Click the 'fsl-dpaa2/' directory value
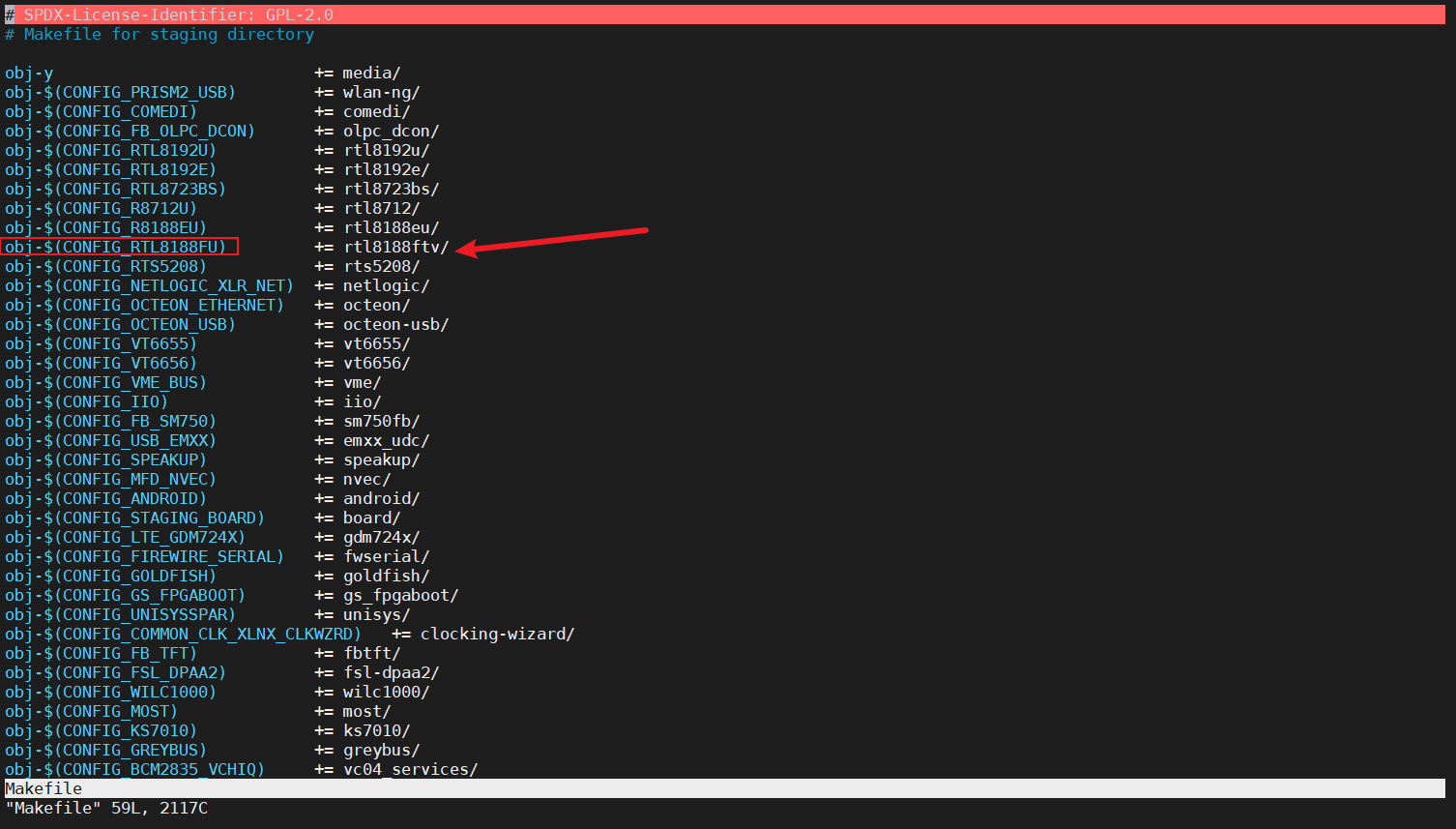This screenshot has height=829, width=1456. point(391,672)
